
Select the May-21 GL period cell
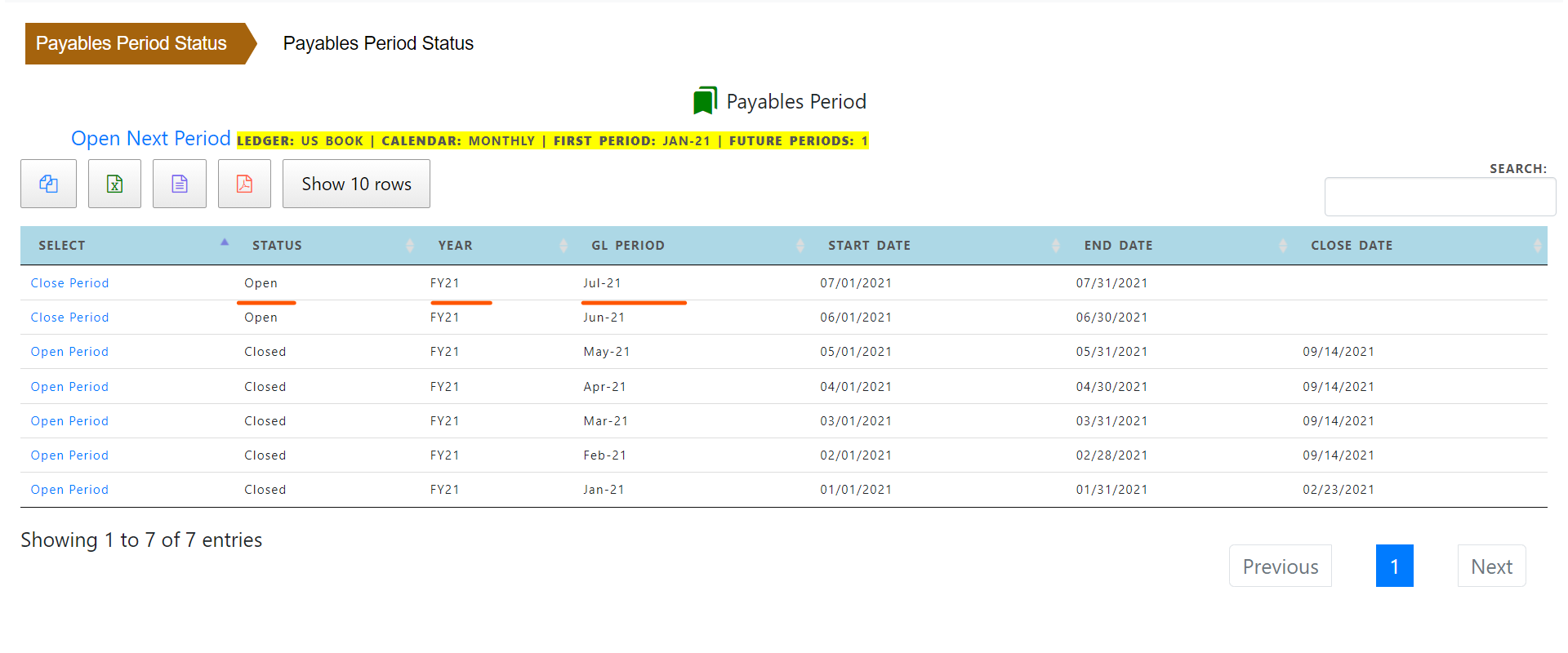(607, 352)
